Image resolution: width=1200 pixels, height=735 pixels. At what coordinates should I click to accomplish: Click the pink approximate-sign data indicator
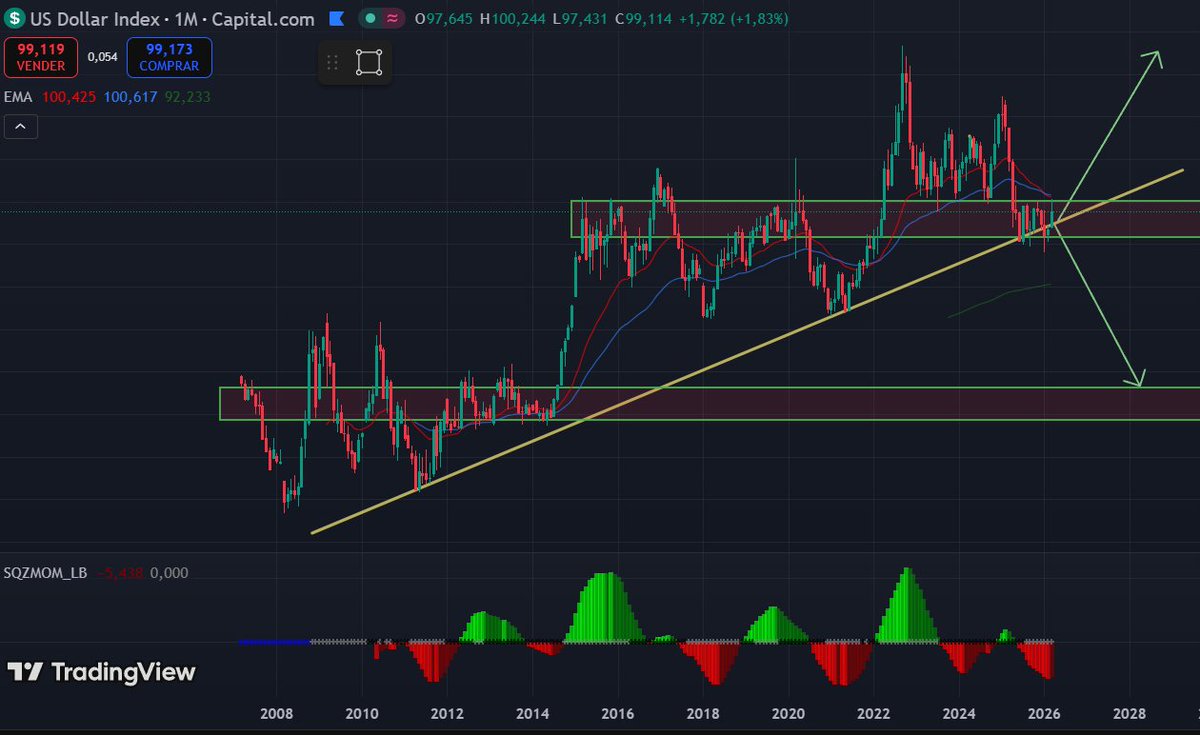[x=393, y=18]
